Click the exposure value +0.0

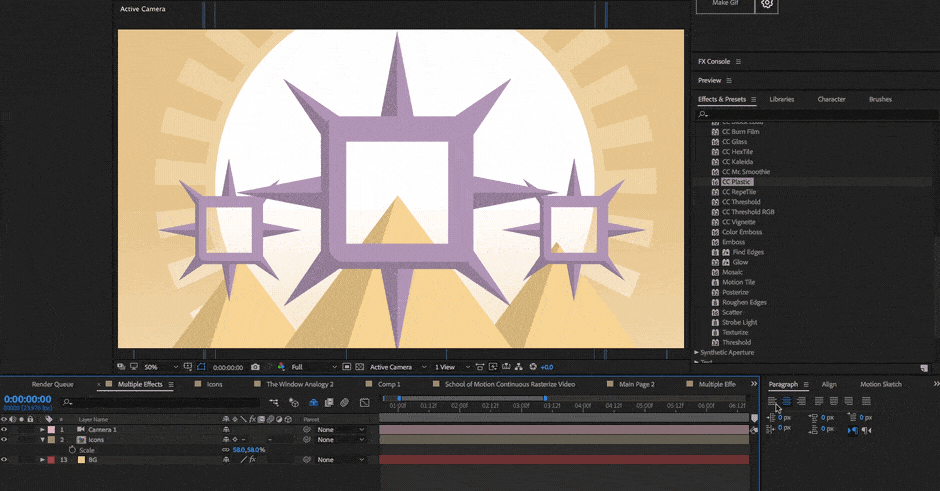click(547, 367)
